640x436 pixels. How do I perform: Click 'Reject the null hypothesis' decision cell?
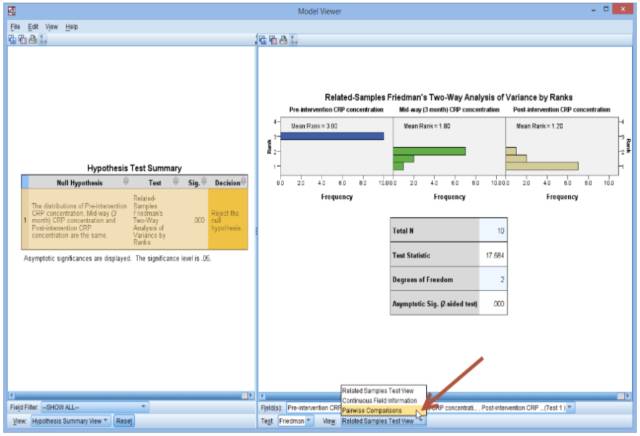tap(228, 219)
